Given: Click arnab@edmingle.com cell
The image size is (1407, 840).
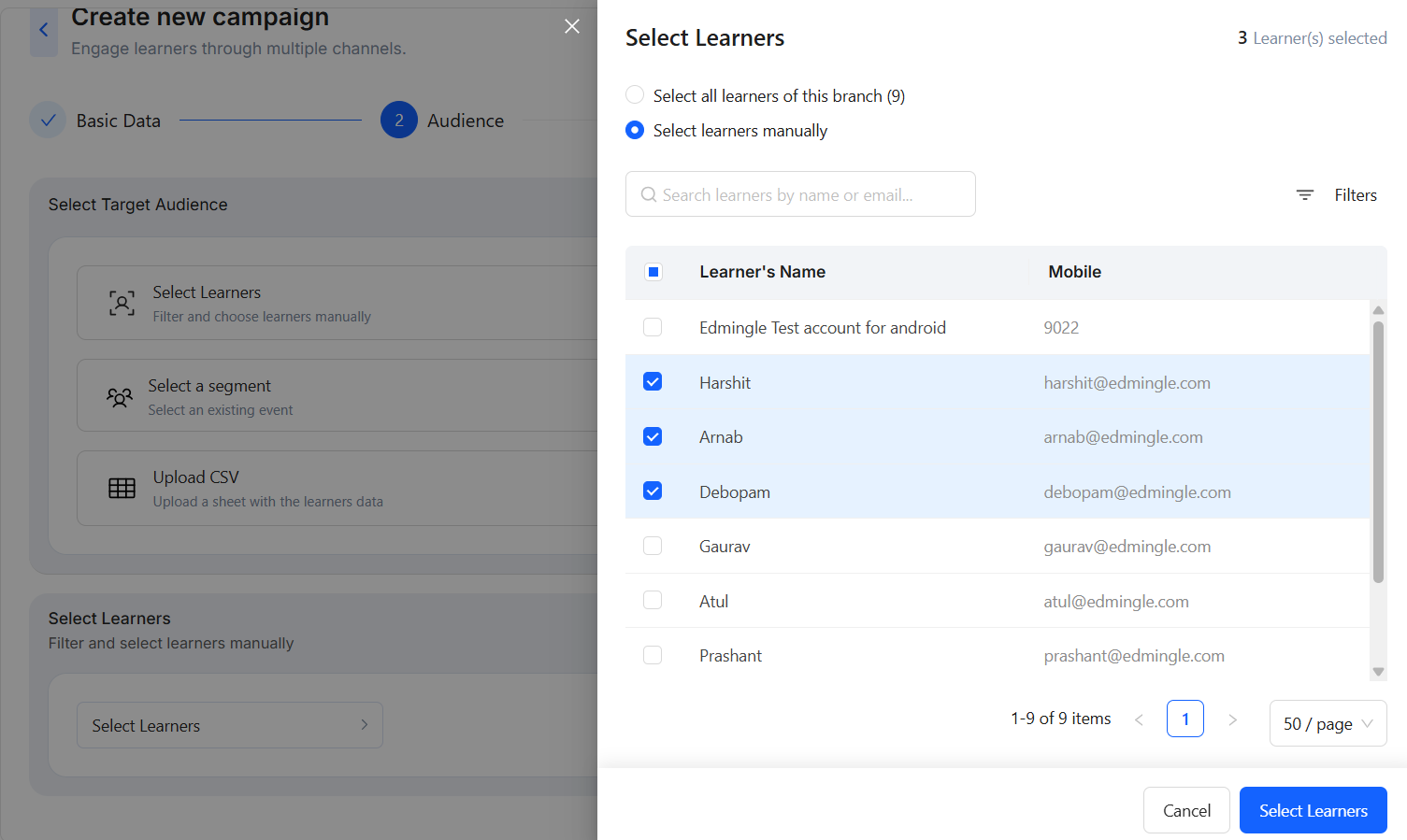Looking at the screenshot, I should tap(1123, 437).
